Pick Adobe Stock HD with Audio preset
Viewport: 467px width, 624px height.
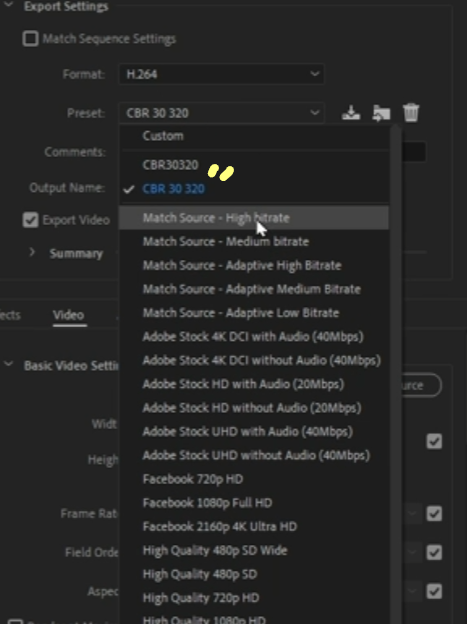click(254, 384)
